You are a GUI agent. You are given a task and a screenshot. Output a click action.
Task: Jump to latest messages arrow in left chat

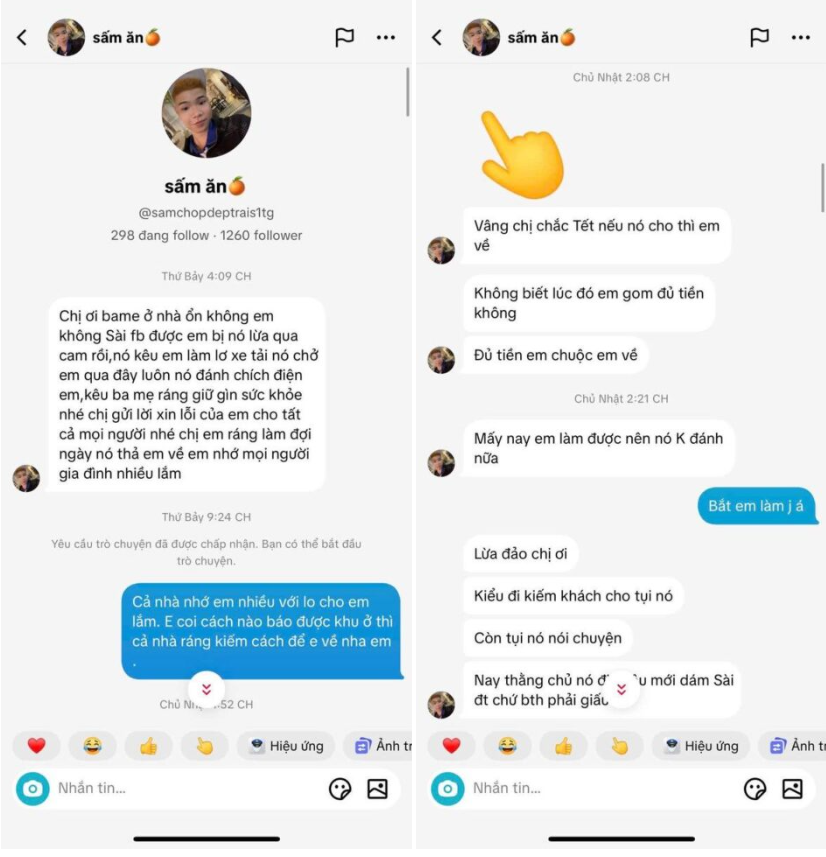207,689
